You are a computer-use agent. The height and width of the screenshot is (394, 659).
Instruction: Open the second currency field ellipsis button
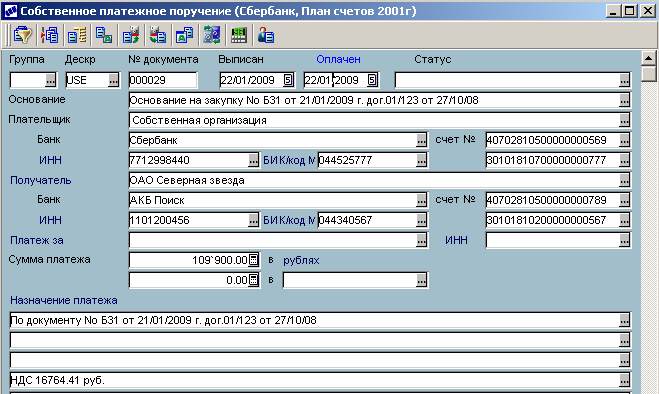[422, 280]
